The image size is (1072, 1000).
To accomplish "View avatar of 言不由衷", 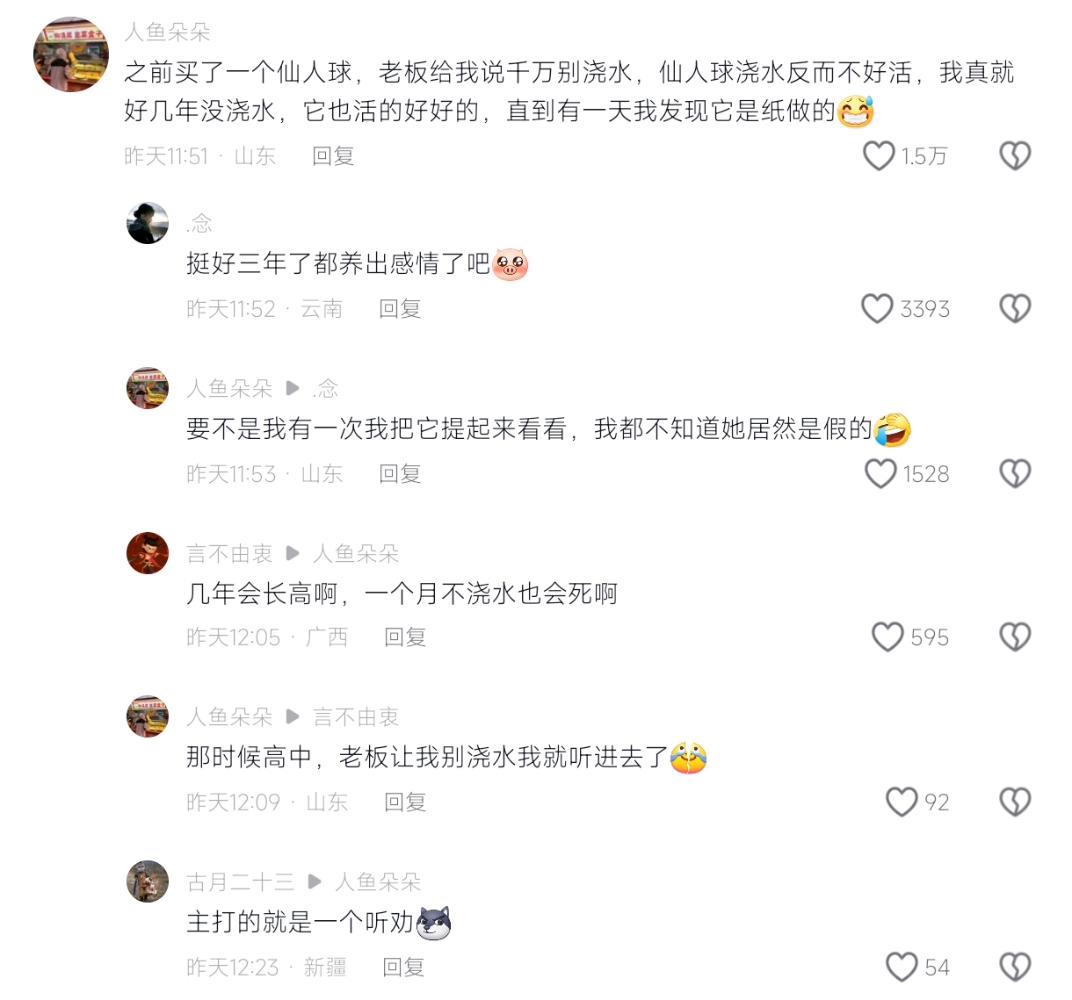I will point(148,553).
